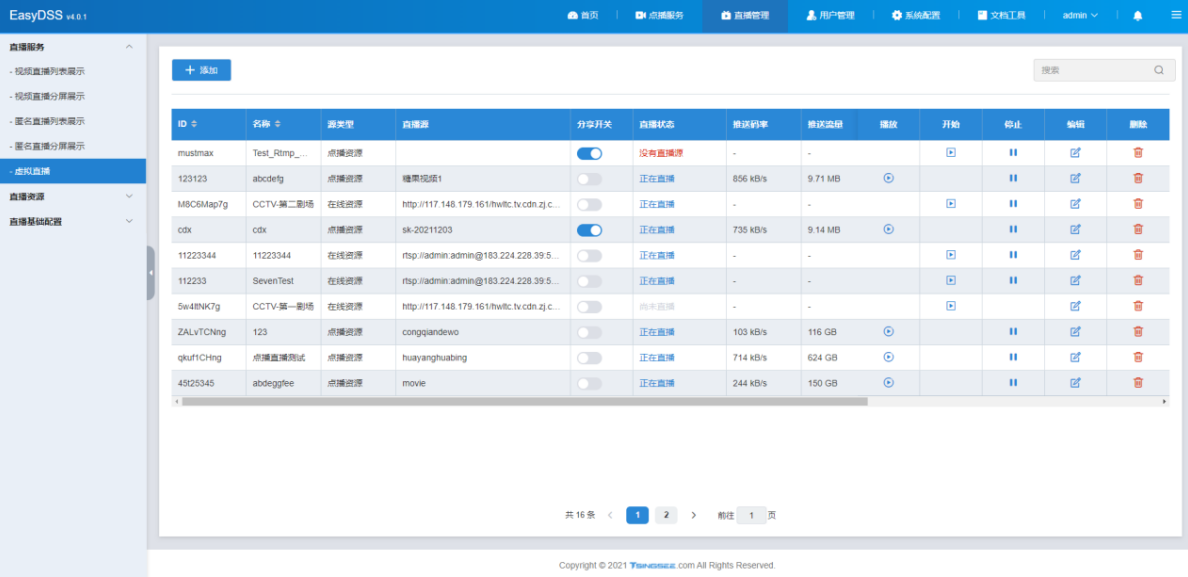1188x577 pixels.
Task: Click the search magnifier icon
Action: pyautogui.click(x=1159, y=70)
